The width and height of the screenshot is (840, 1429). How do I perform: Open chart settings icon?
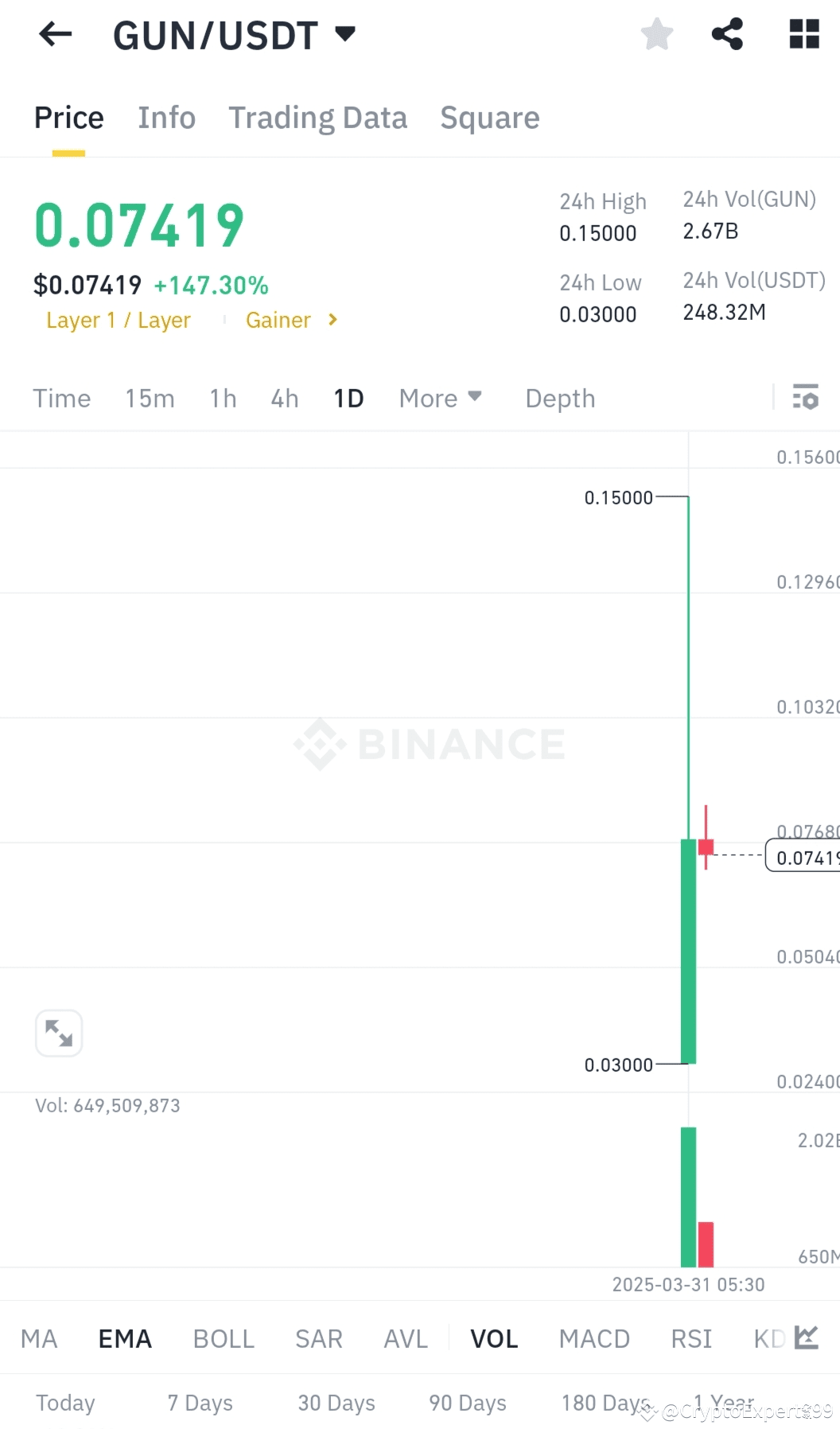click(805, 396)
